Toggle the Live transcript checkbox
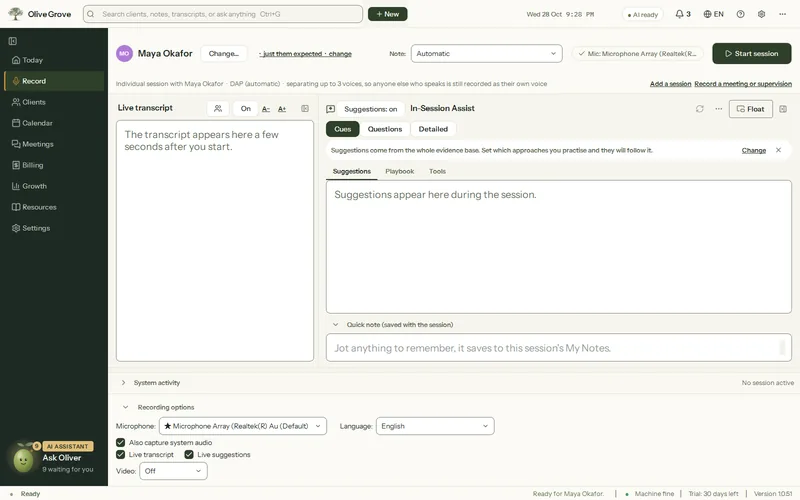The image size is (800, 500). coord(120,455)
